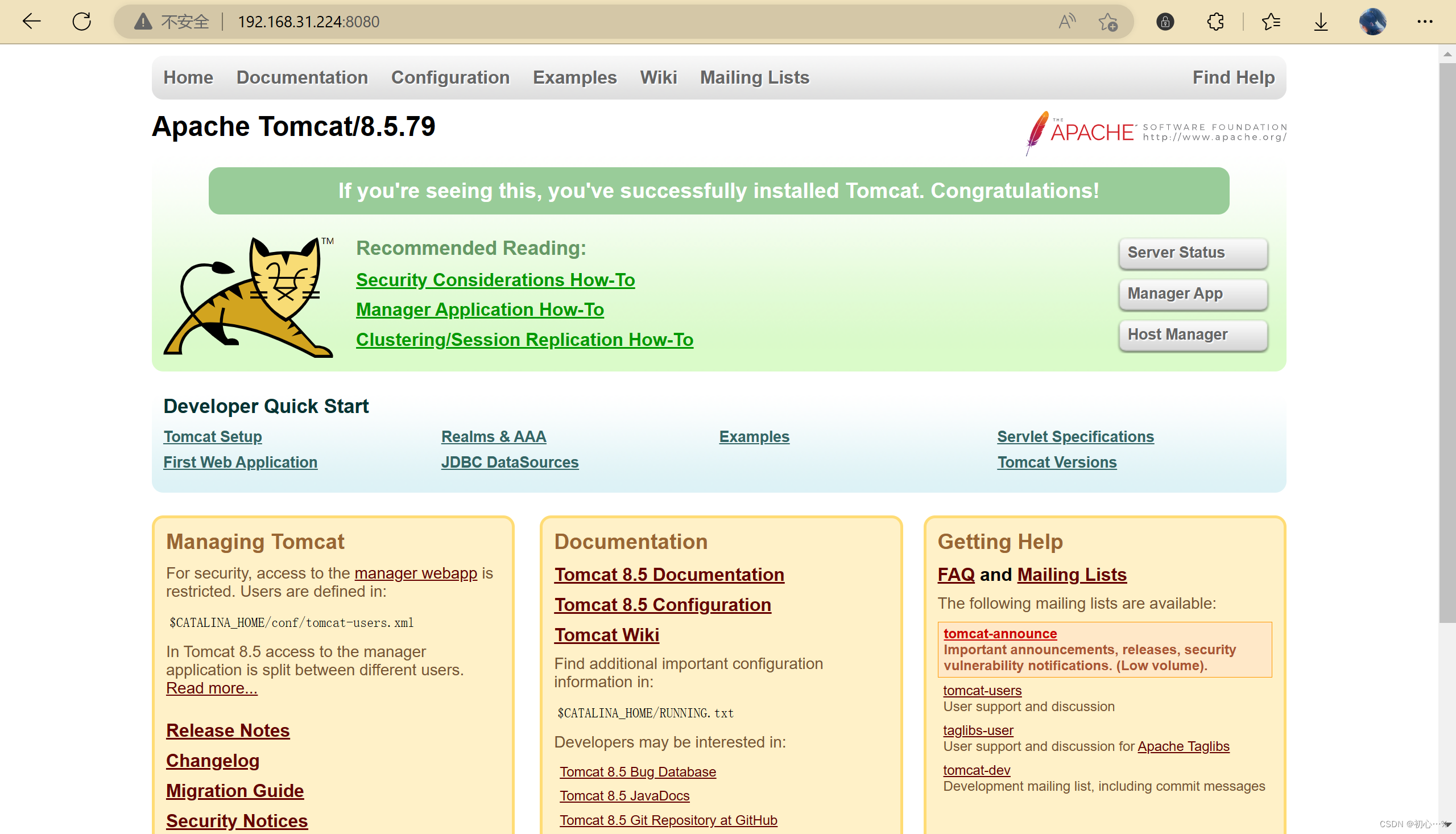Click the page refresh icon
Image resolution: width=1456 pixels, height=834 pixels.
82,22
